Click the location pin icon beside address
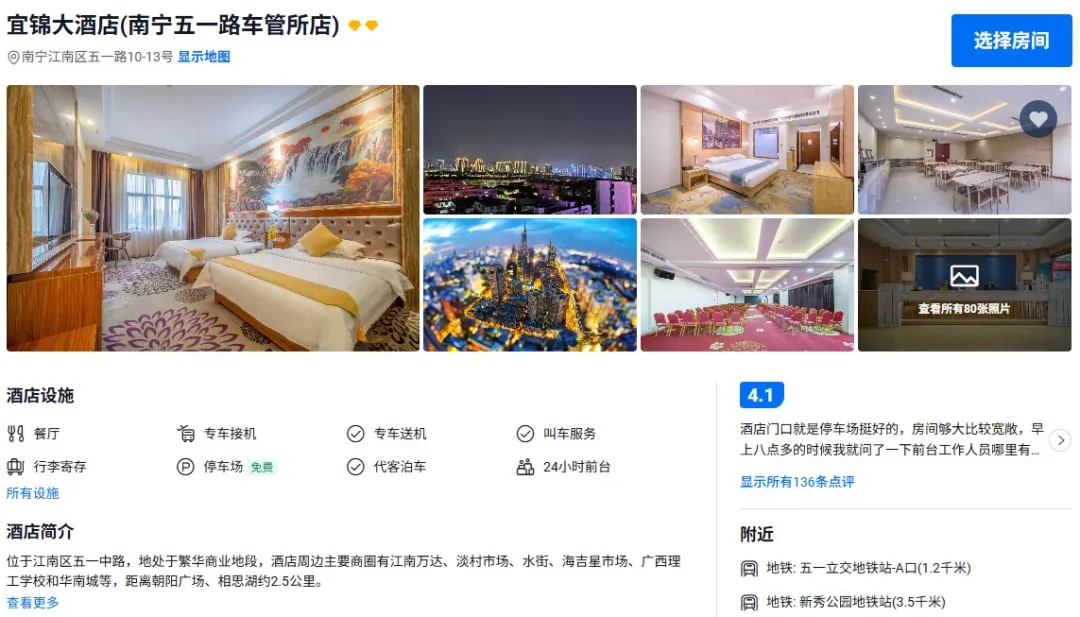Image resolution: width=1080 pixels, height=617 pixels. pyautogui.click(x=13, y=58)
